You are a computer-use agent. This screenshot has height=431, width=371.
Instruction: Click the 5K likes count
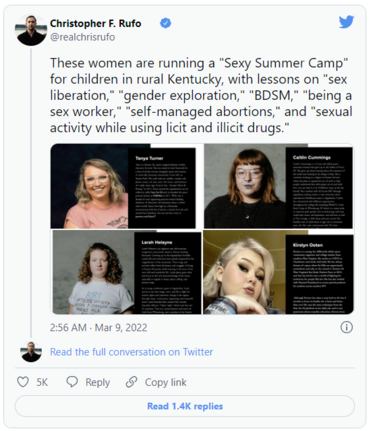tap(42, 382)
